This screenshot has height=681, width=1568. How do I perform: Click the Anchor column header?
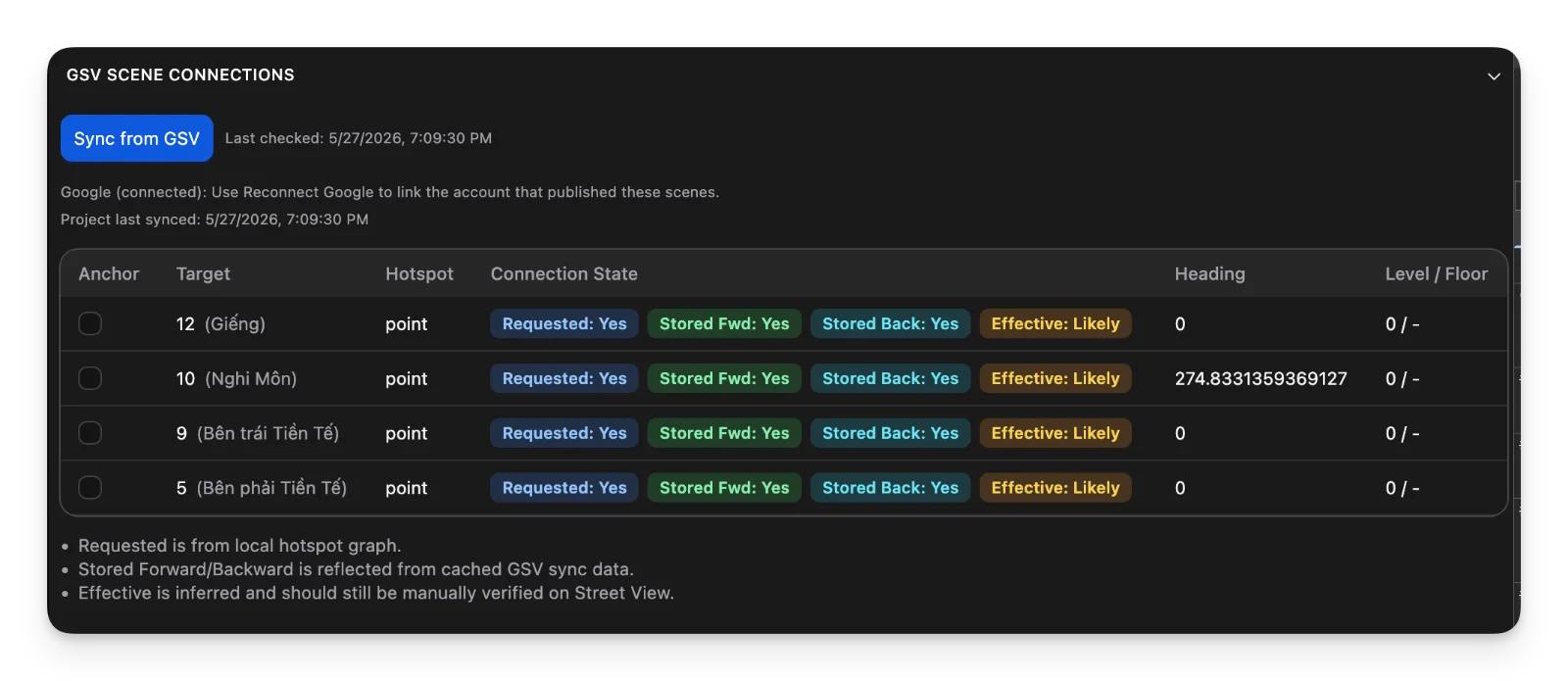[x=109, y=274]
